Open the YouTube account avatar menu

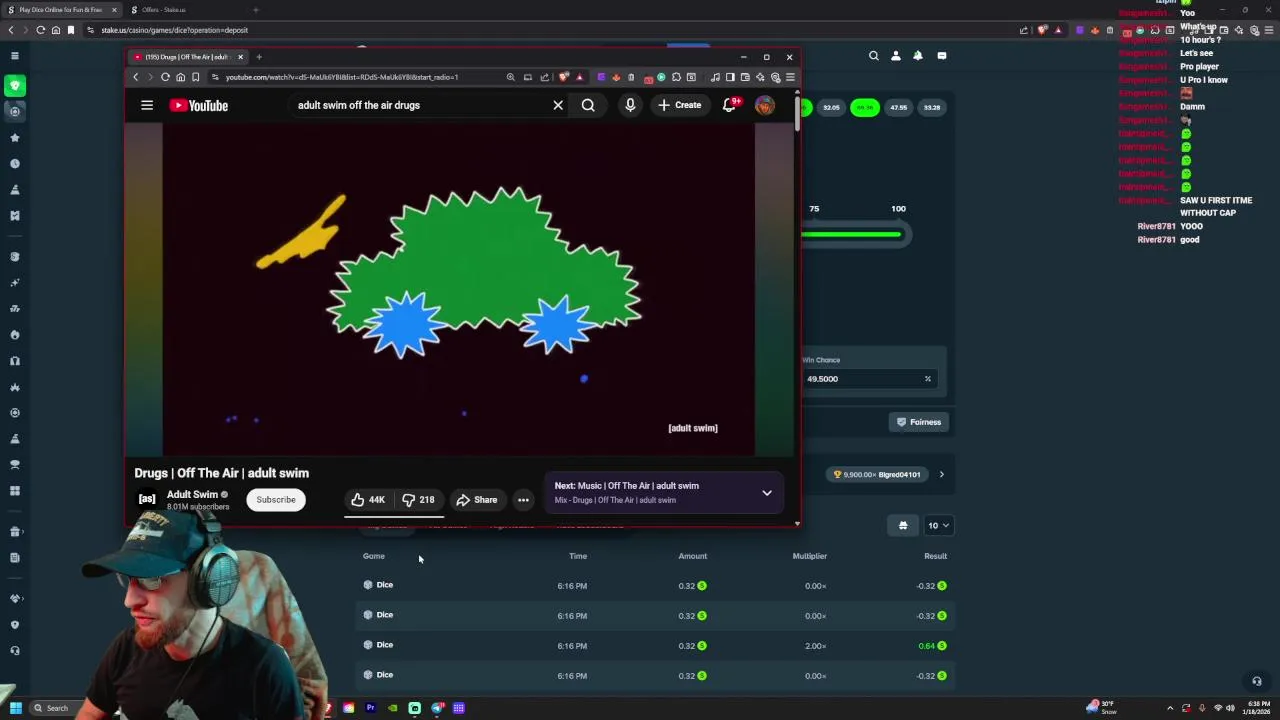point(765,105)
